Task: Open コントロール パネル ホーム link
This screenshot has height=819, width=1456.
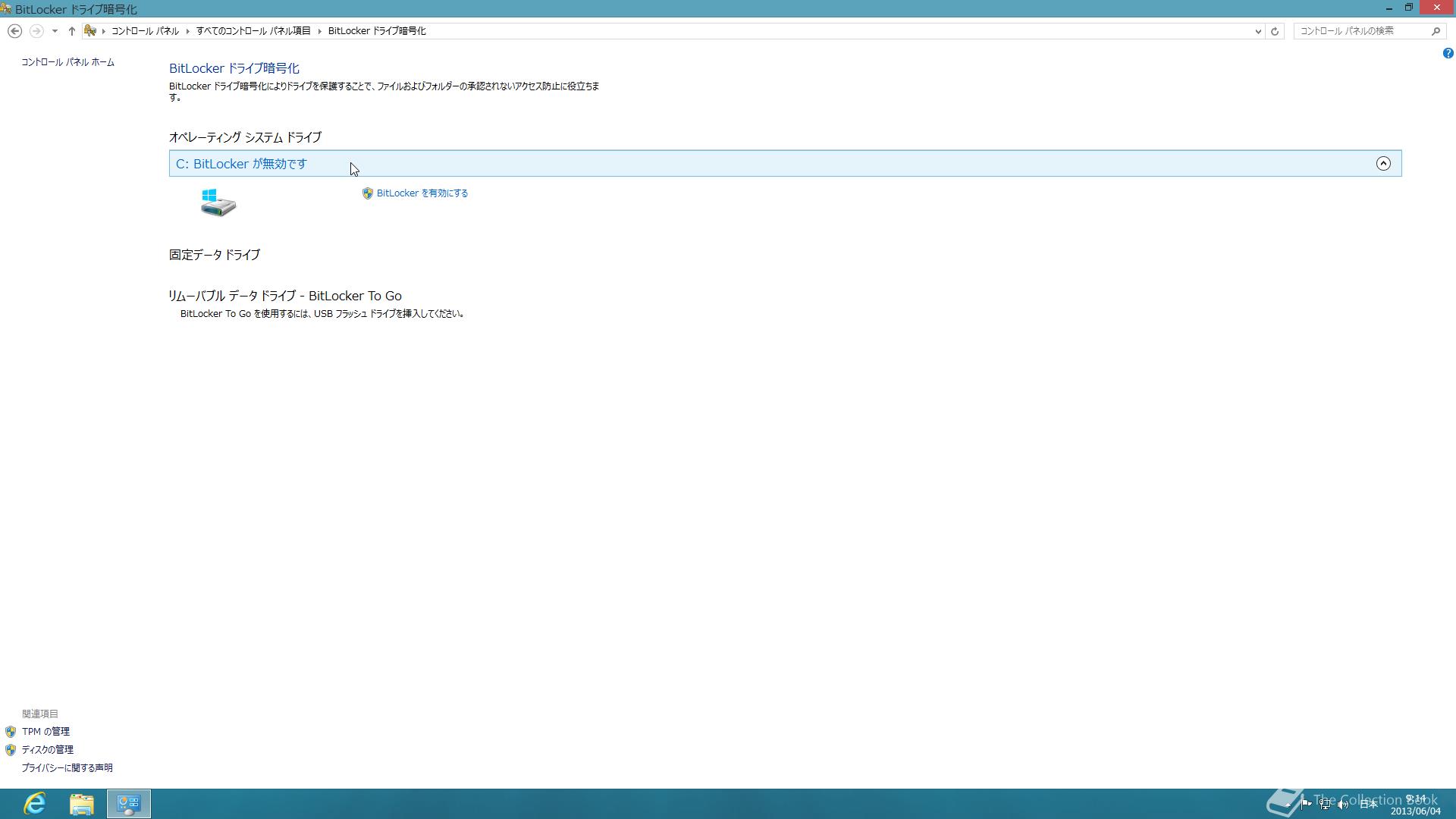Action: coord(67,62)
